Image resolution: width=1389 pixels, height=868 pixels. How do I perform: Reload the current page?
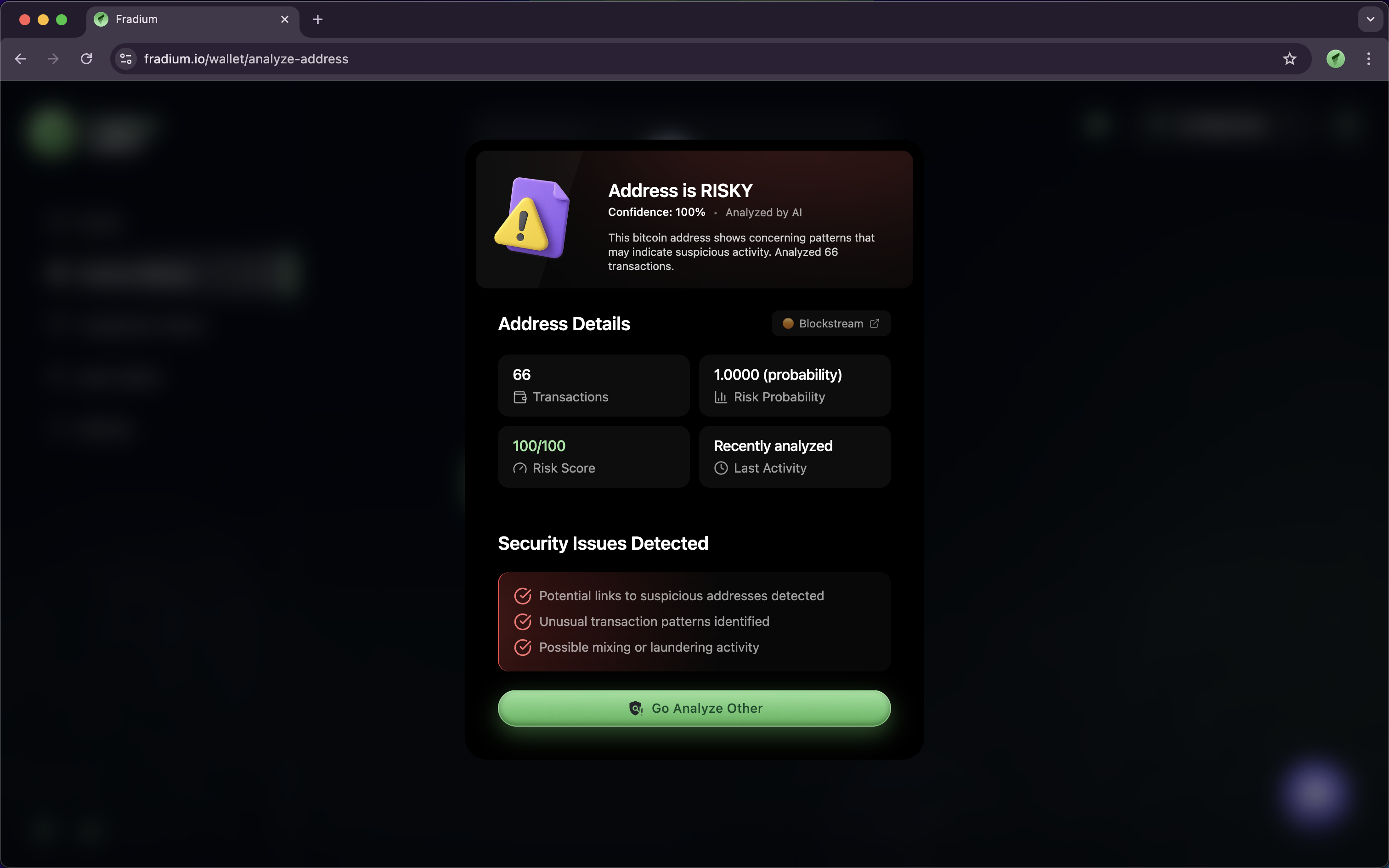coord(87,59)
